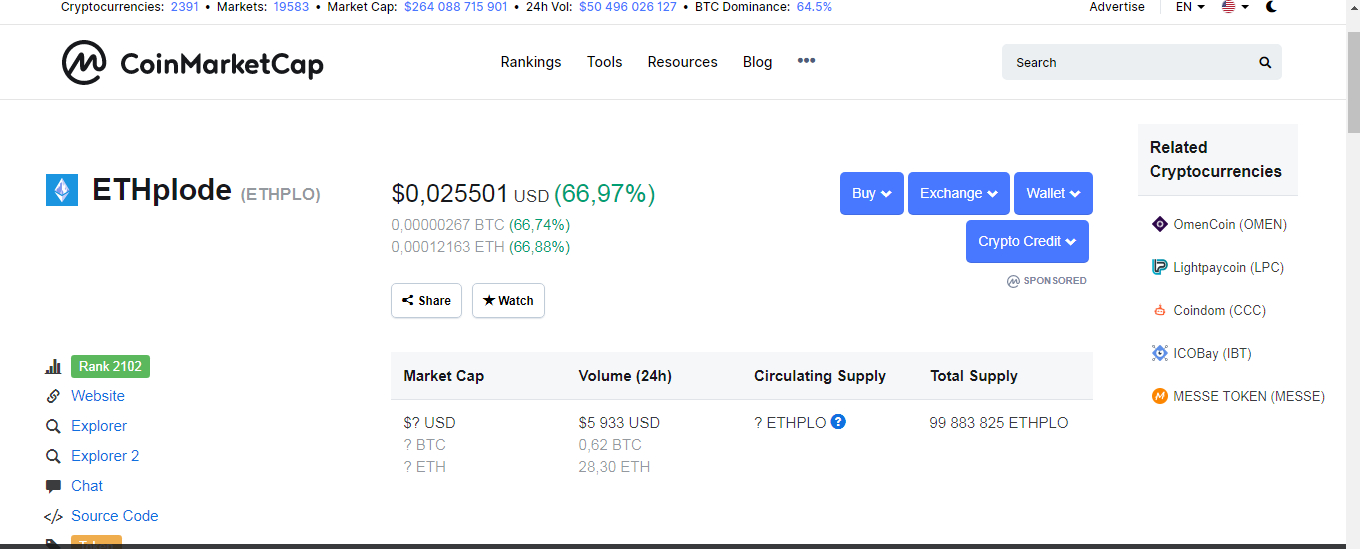Screen dimensions: 1360x549
Task: Open OmenCoin (OMEN) related link
Action: tap(1230, 224)
